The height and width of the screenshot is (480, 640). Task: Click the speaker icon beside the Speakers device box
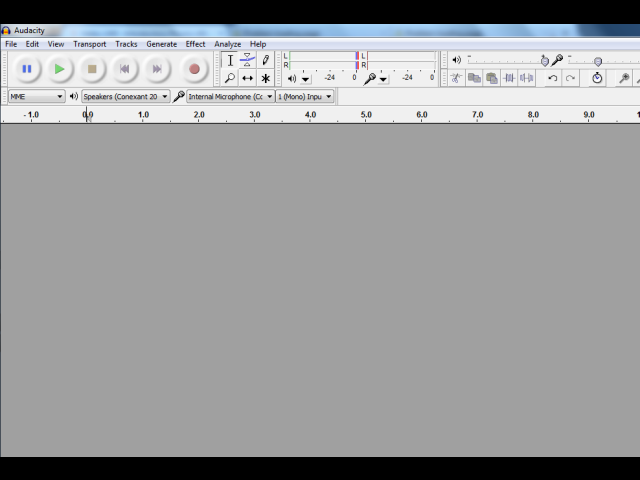pyautogui.click(x=73, y=96)
